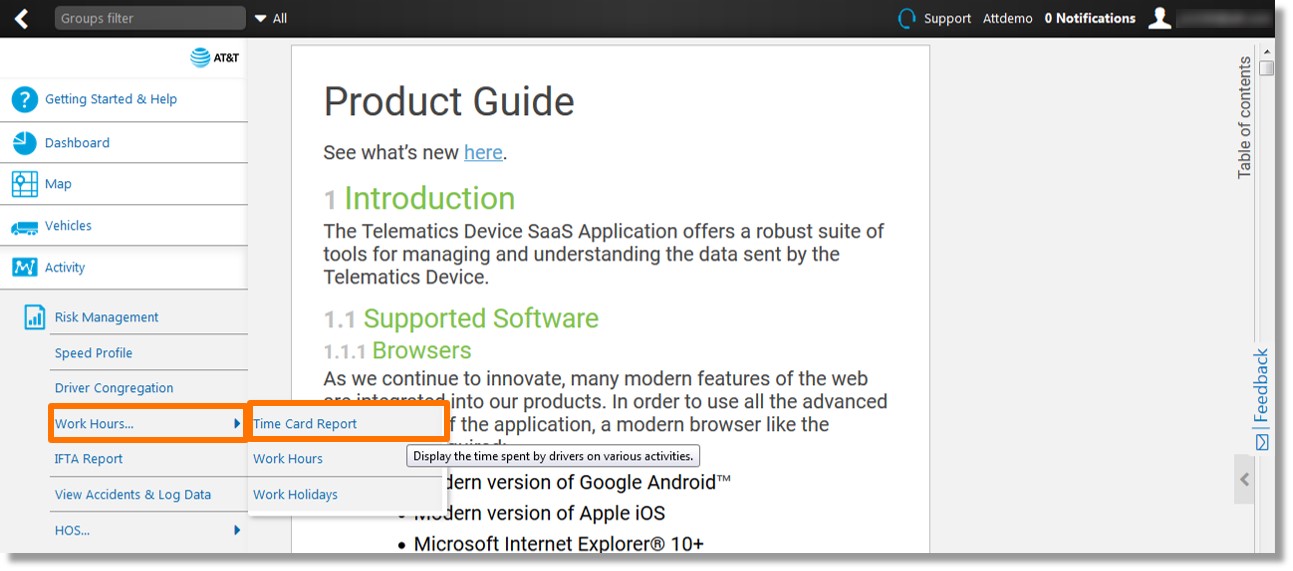Image resolution: width=1293 pixels, height=571 pixels.
Task: Open the Feedback side tab
Action: click(1261, 386)
